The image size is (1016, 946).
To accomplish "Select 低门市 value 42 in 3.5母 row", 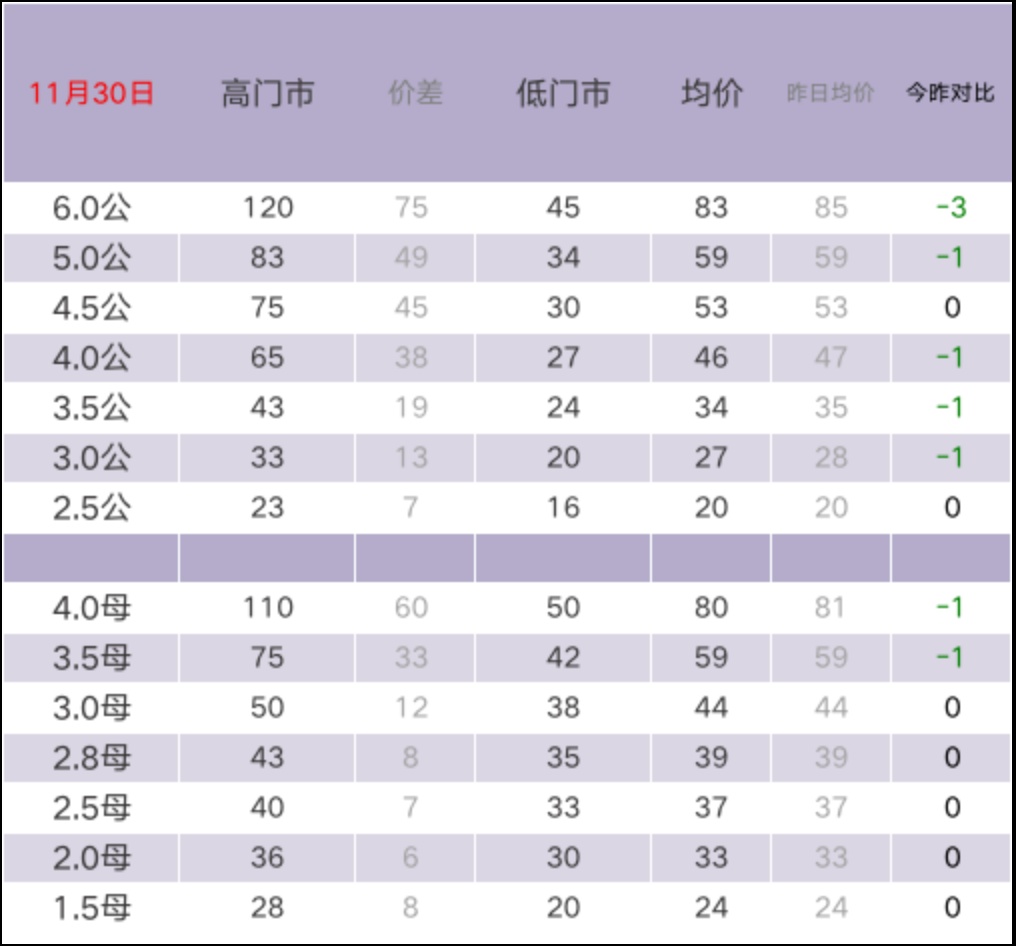I will 563,658.
